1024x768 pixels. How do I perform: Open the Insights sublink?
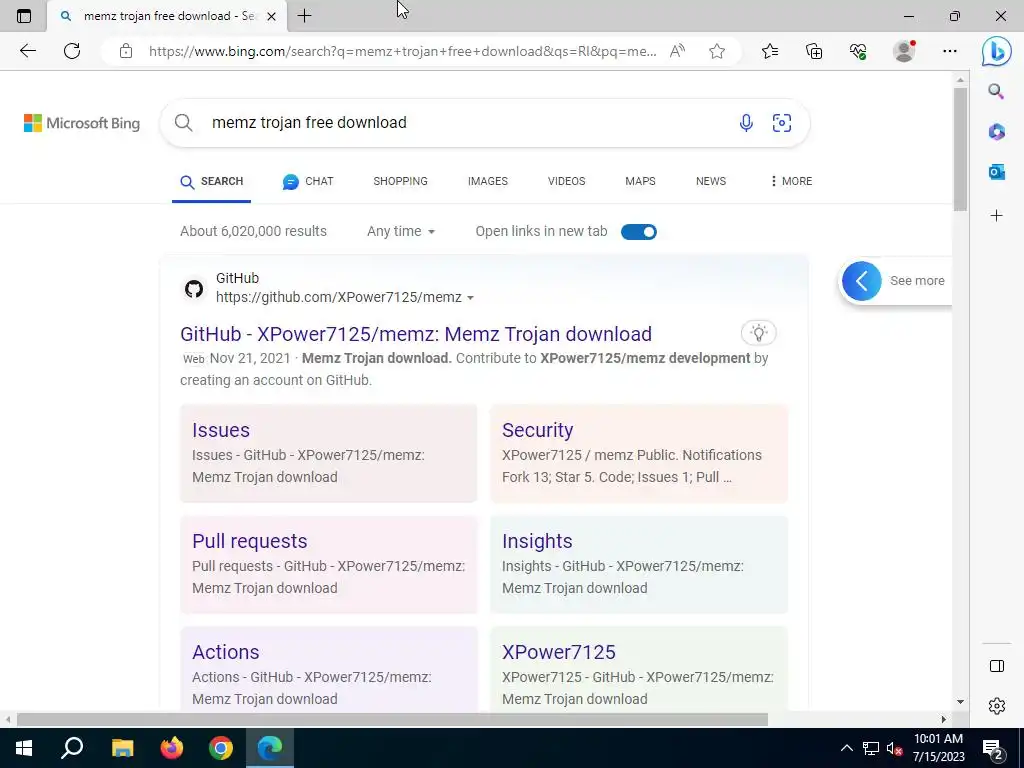click(537, 541)
